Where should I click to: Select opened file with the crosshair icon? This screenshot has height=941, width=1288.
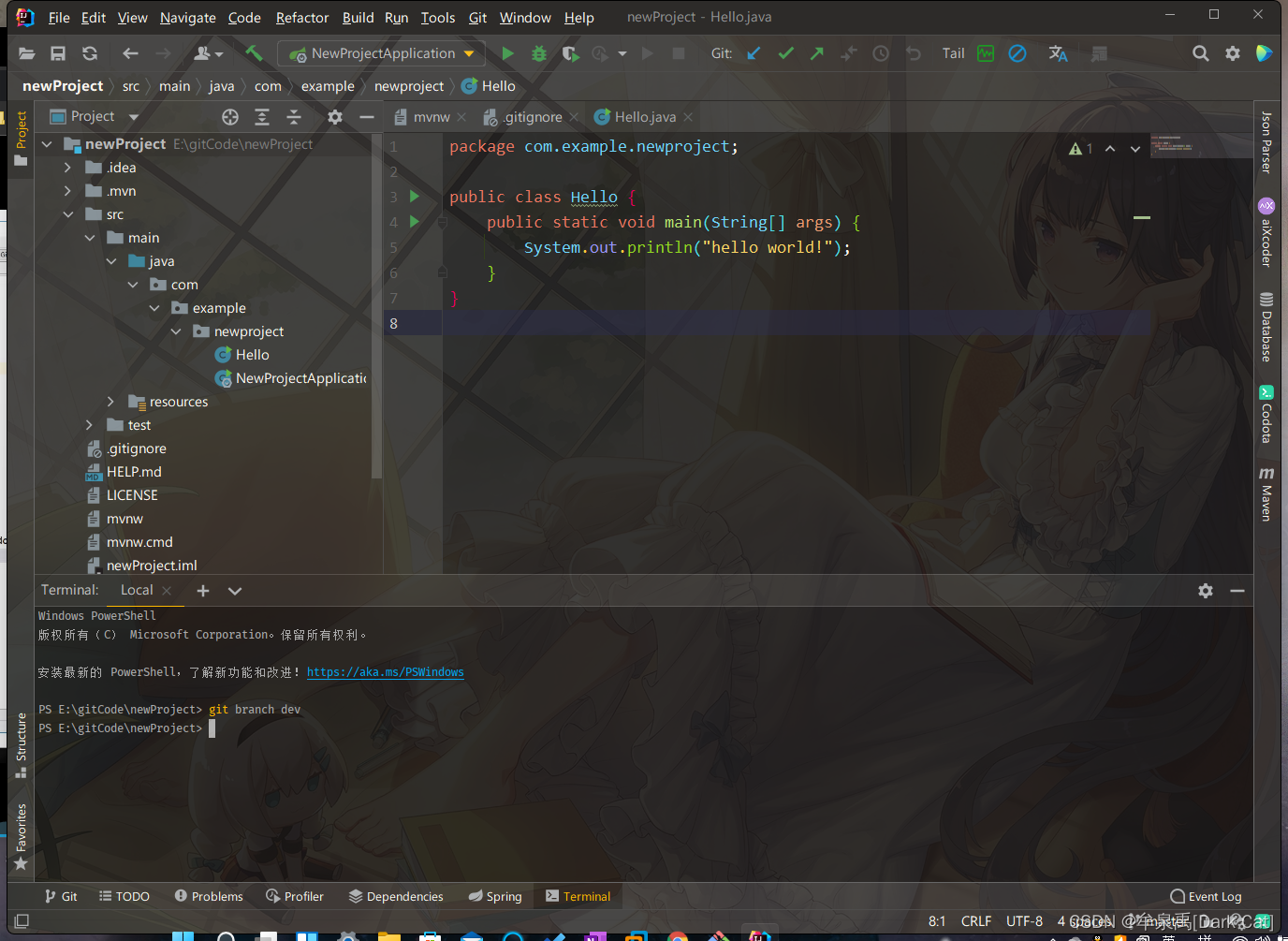pos(230,117)
